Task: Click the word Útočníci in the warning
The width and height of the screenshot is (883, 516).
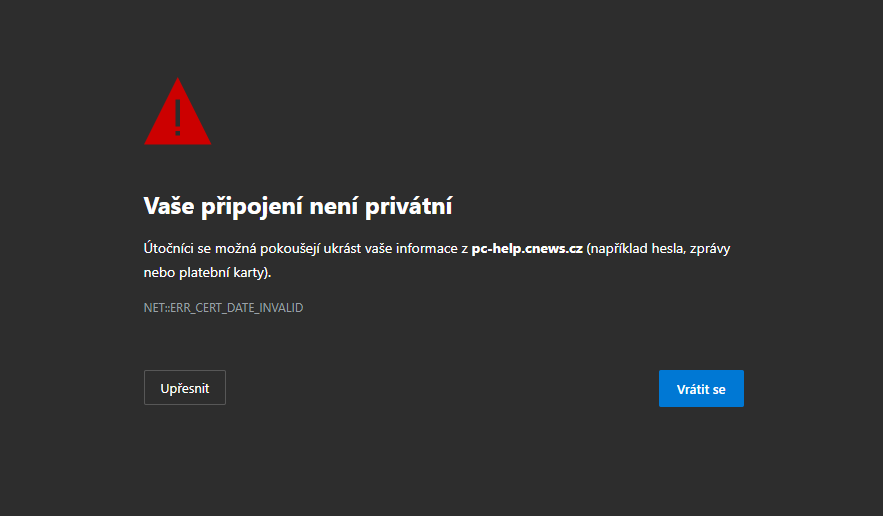Action: tap(170, 248)
